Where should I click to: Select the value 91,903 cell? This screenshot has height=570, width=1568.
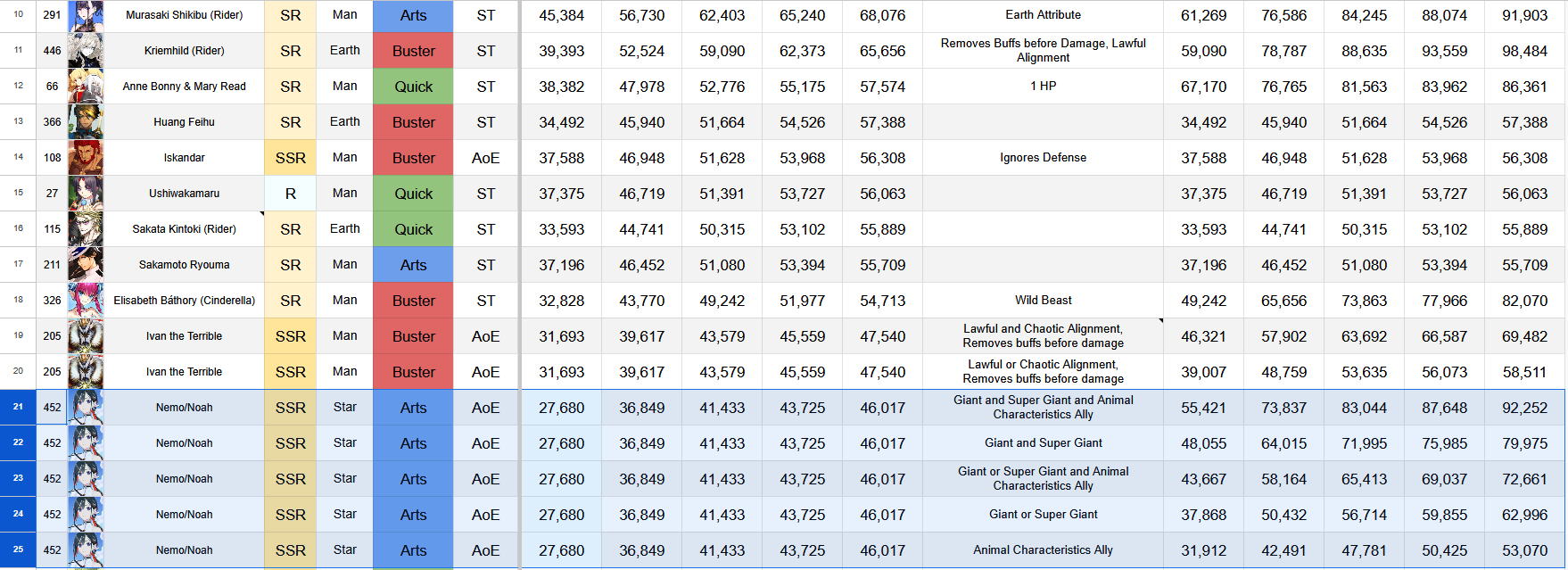pyautogui.click(x=1525, y=15)
